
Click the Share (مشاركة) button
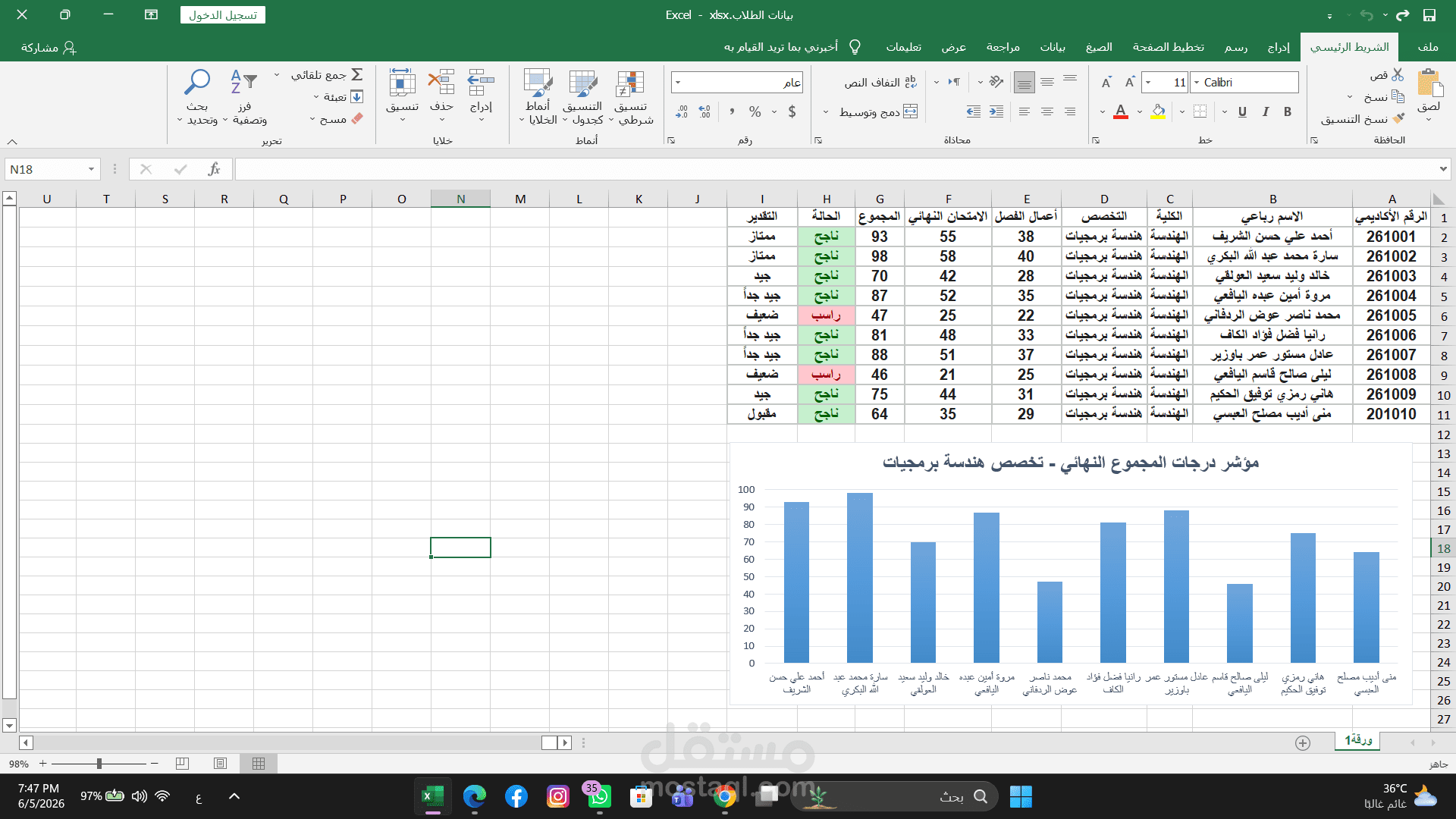pyautogui.click(x=49, y=47)
